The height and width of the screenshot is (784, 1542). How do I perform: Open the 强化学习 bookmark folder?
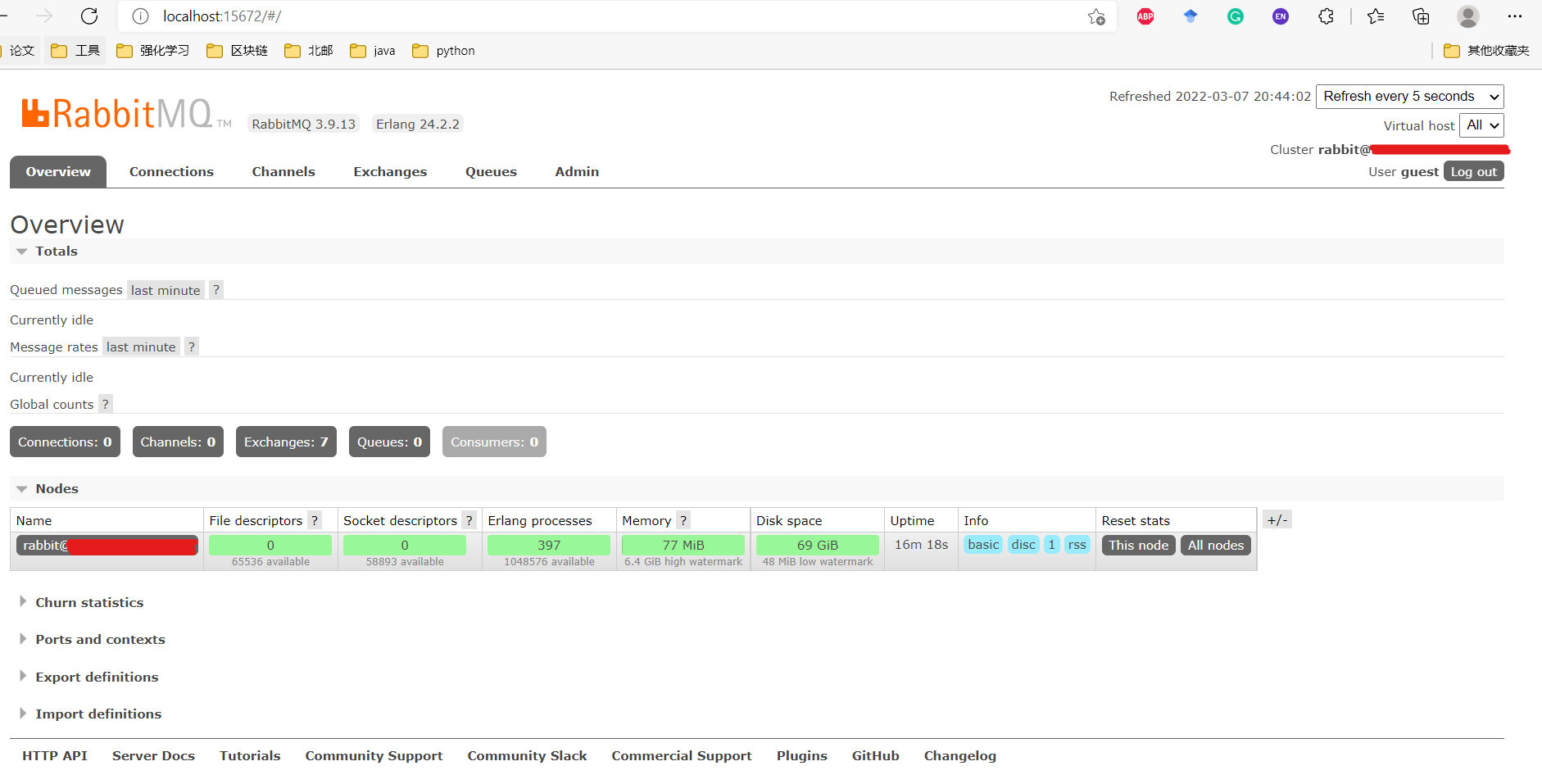pyautogui.click(x=152, y=51)
